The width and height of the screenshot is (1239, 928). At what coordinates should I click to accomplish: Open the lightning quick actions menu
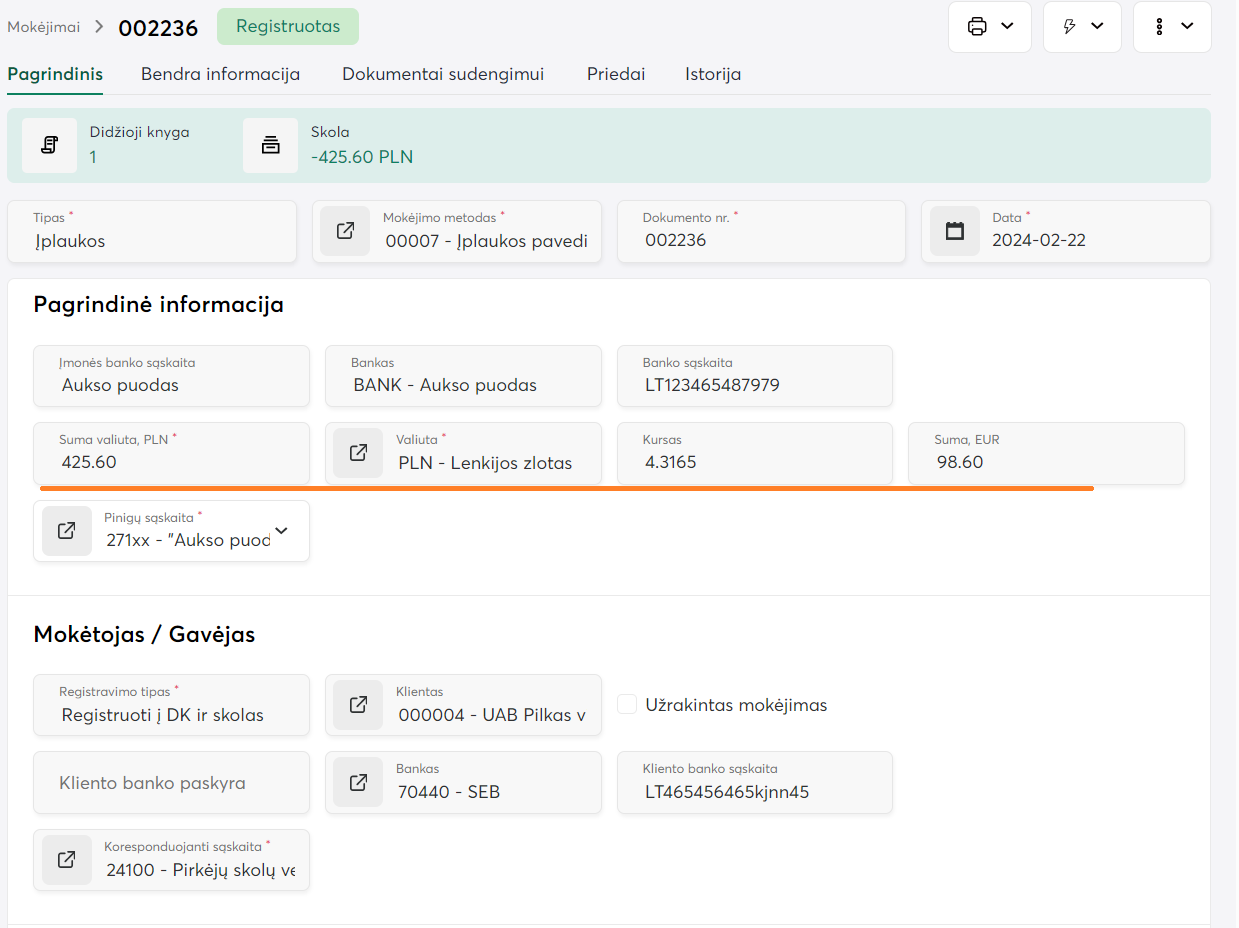click(1081, 27)
